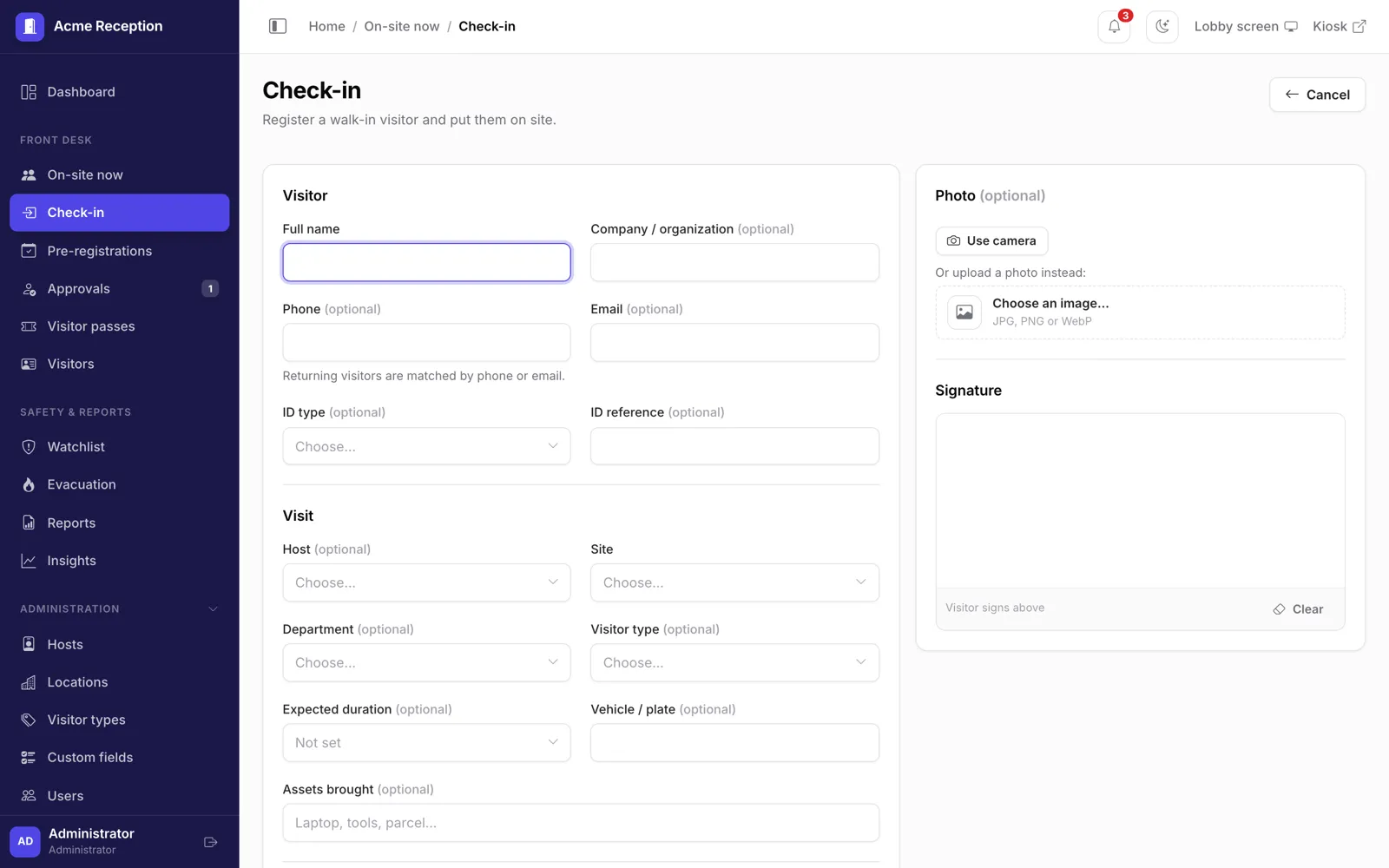Viewport: 1389px width, 868px height.
Task: Open the Host dropdown
Action: coord(426,582)
